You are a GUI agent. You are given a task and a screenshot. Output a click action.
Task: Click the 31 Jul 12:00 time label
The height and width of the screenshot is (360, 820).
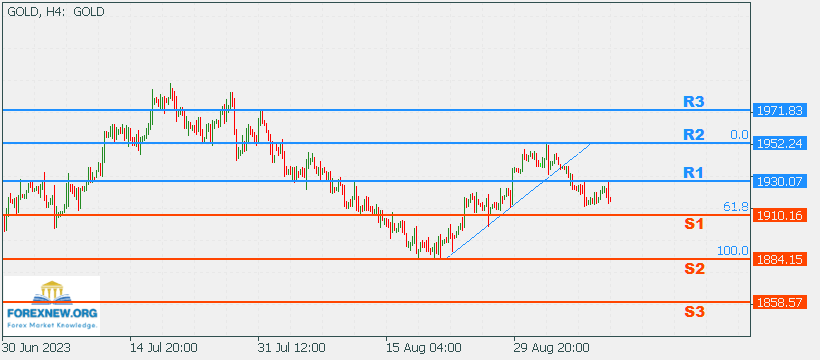click(291, 348)
